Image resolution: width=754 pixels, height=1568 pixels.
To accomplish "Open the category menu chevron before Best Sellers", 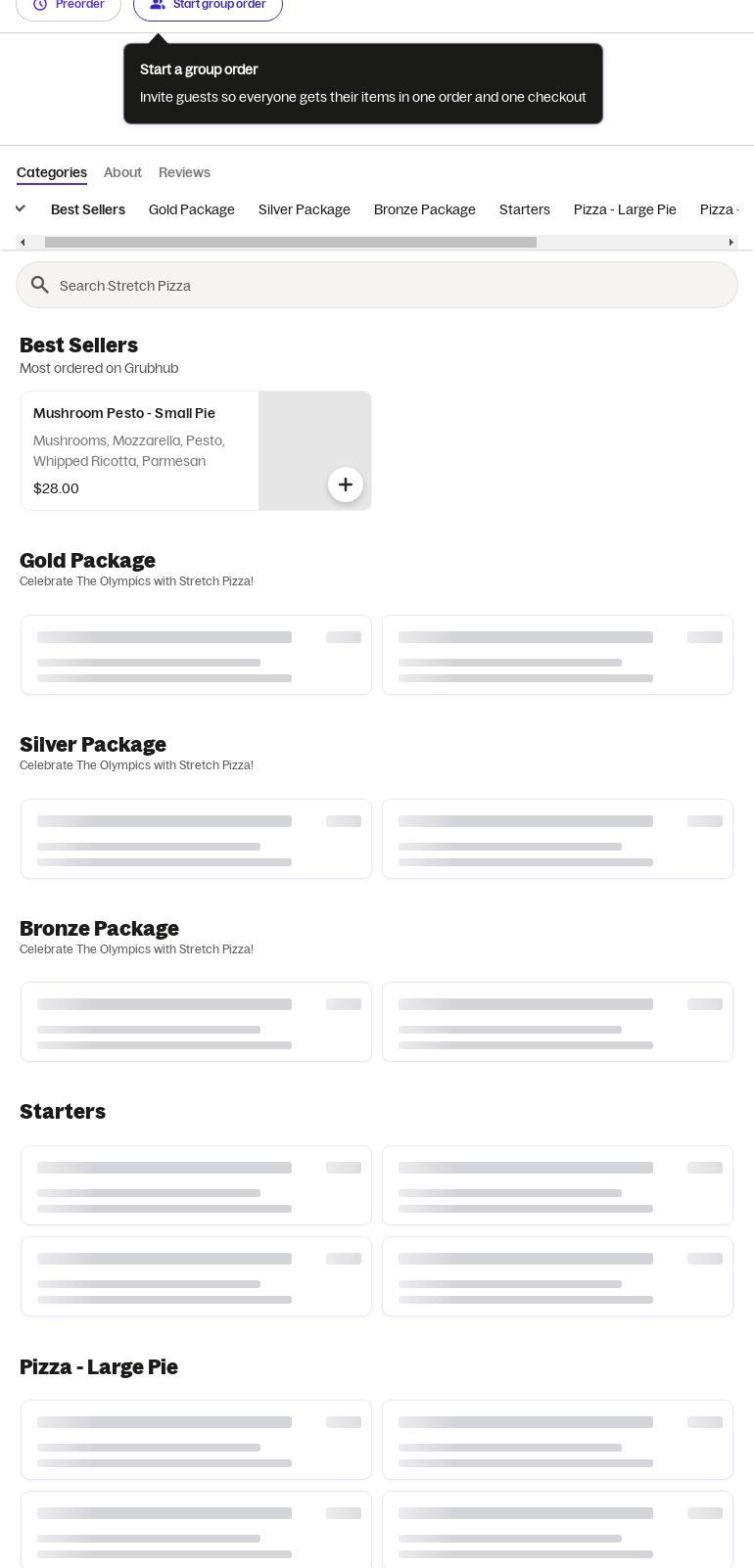I will (20, 208).
